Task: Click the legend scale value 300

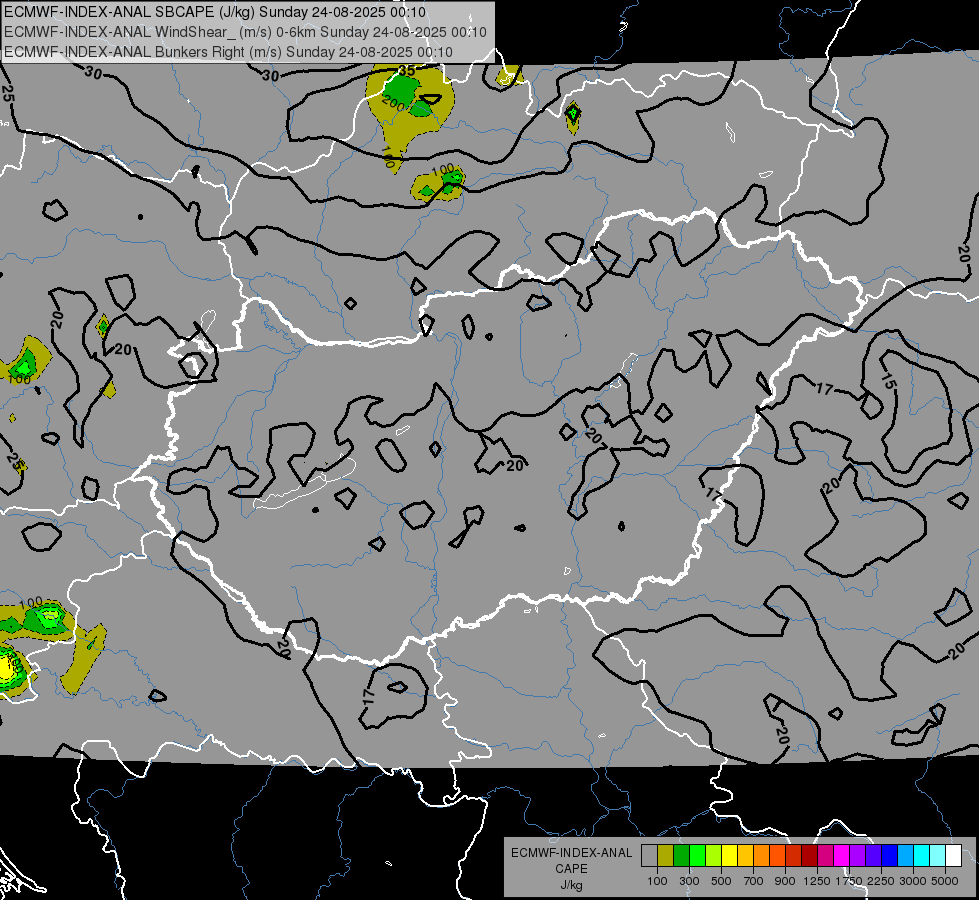Action: click(689, 881)
